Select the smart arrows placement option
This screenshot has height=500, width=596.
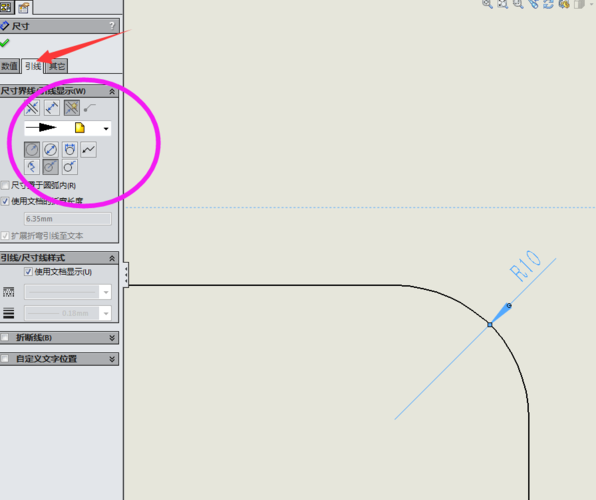coord(71,108)
